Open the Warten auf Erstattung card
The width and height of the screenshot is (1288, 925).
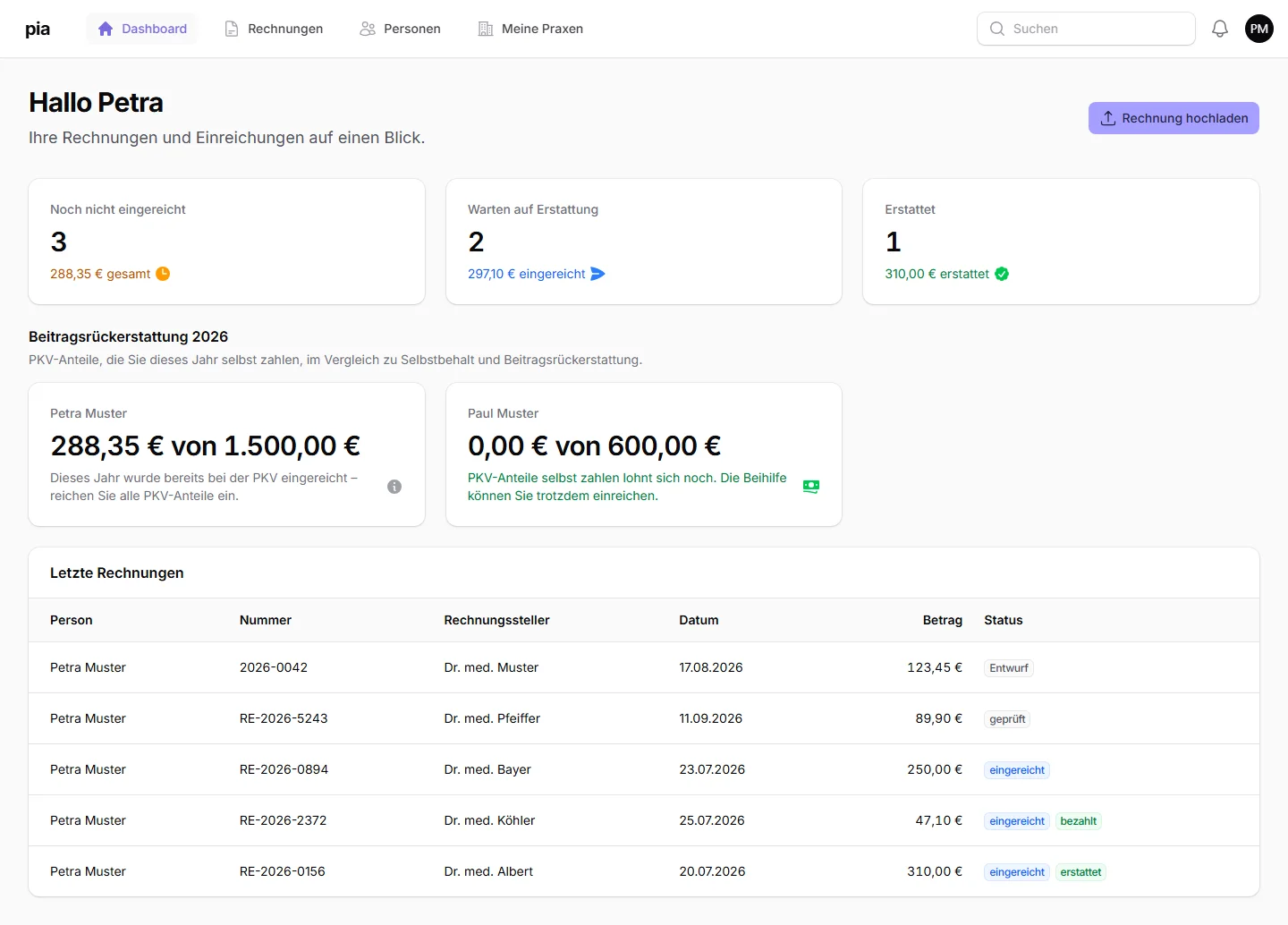pyautogui.click(x=644, y=242)
